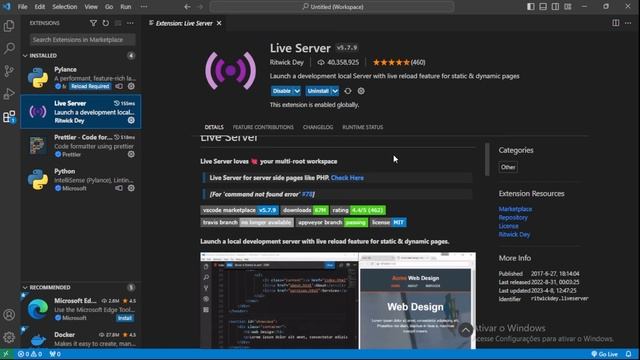The height and width of the screenshot is (360, 640).
Task: Click Pylance Reload Required button
Action: click(x=90, y=86)
